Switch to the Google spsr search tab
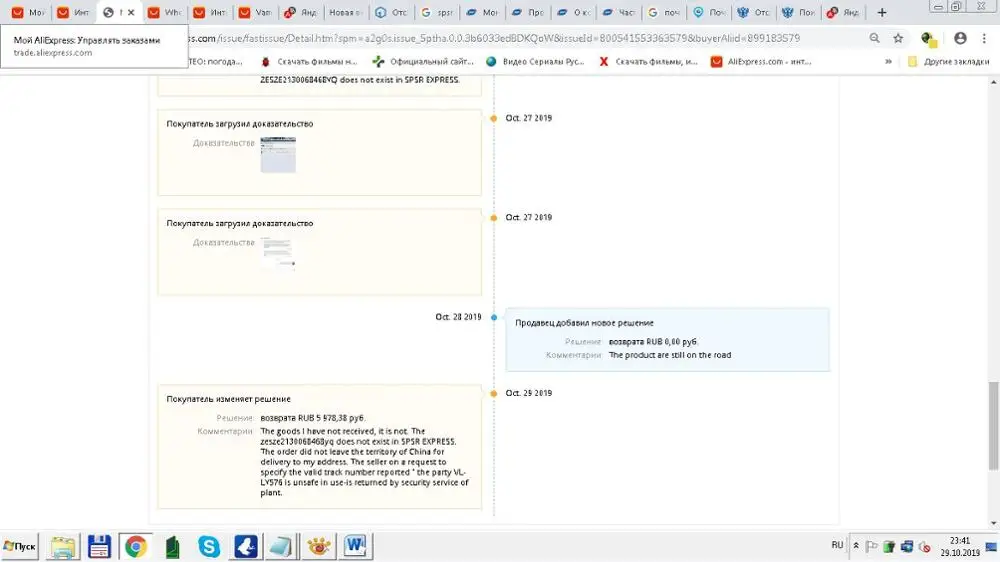This screenshot has width=1000, height=562. tap(438, 12)
